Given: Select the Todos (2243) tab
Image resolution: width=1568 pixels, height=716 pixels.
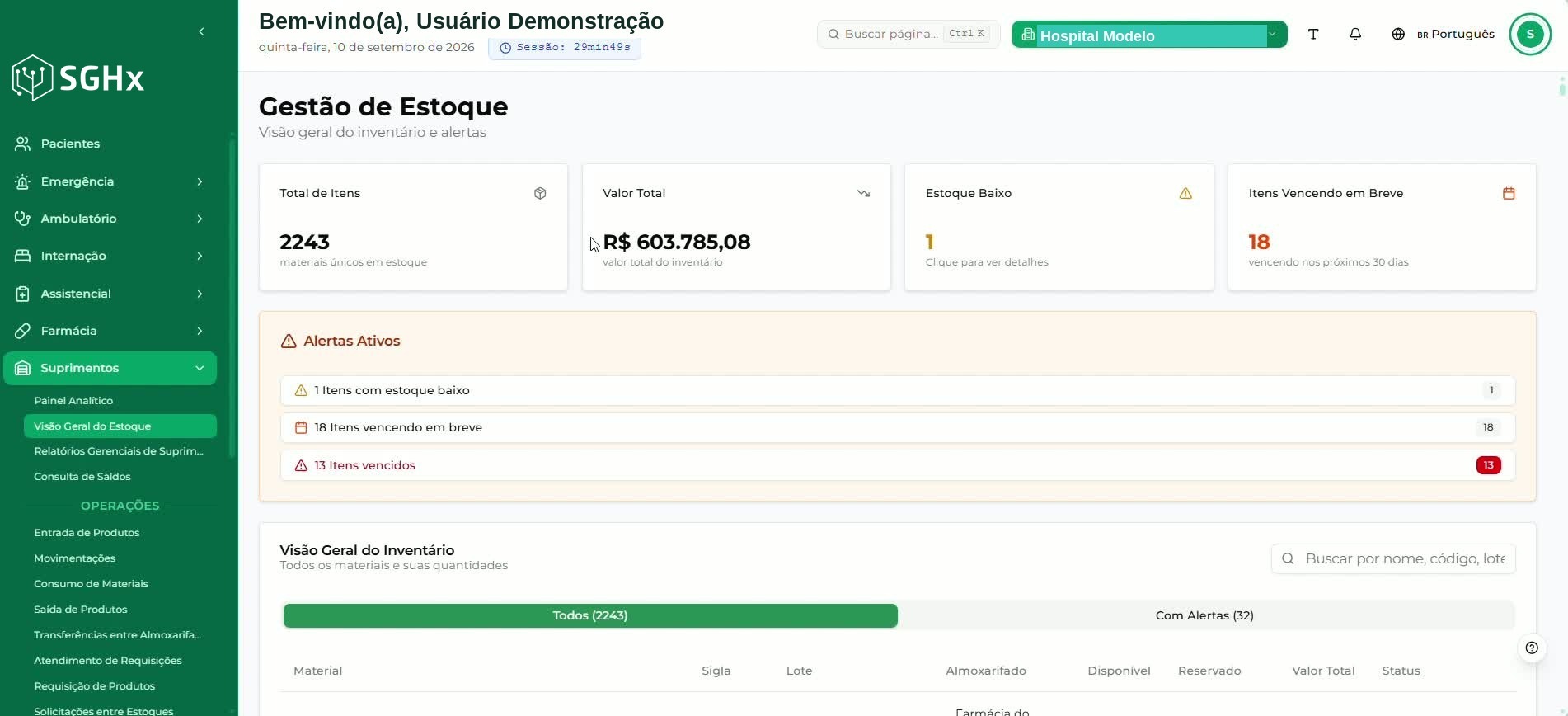Looking at the screenshot, I should pyautogui.click(x=590, y=615).
